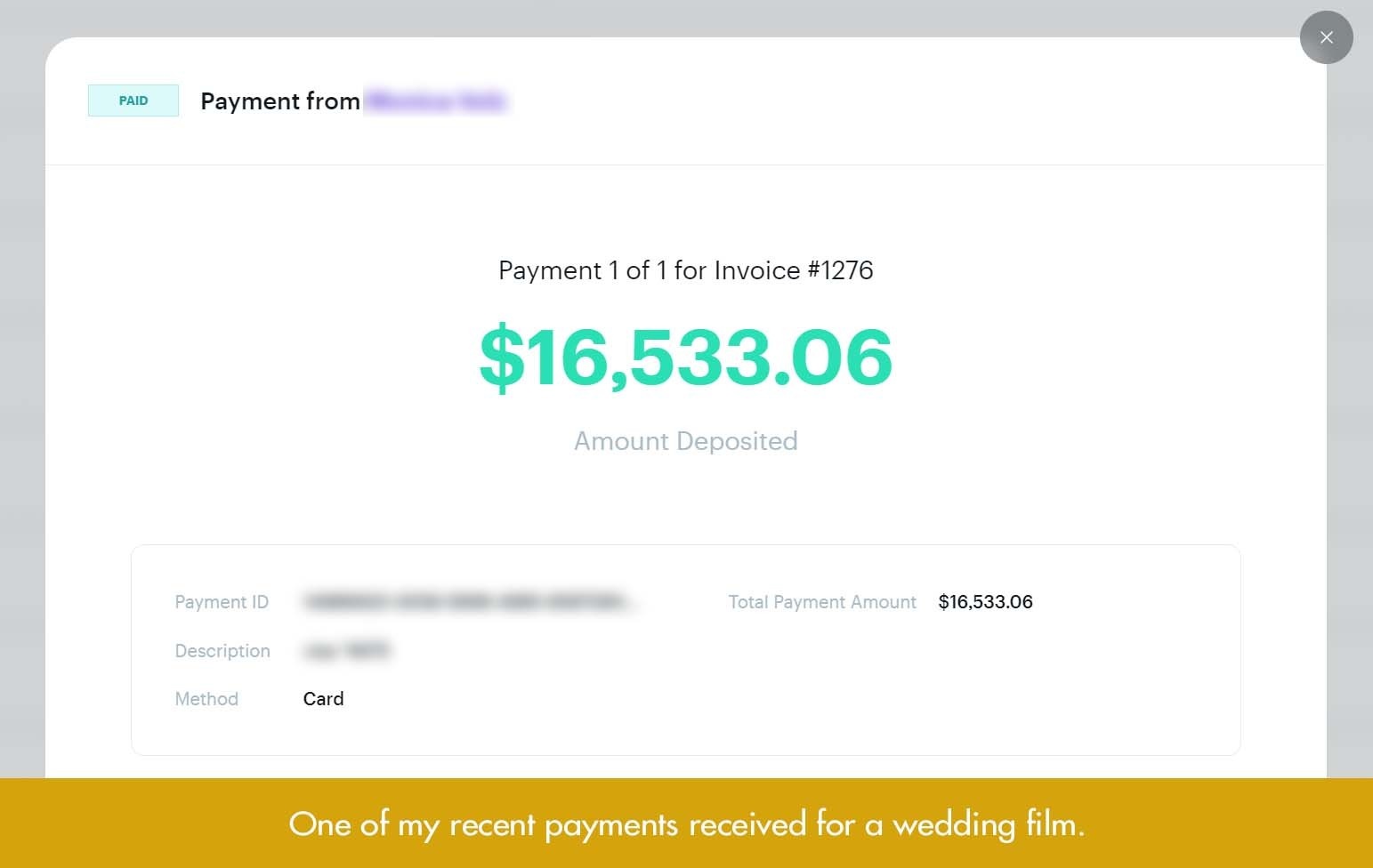
Task: Select the black $16,533.06 total value
Action: [985, 602]
